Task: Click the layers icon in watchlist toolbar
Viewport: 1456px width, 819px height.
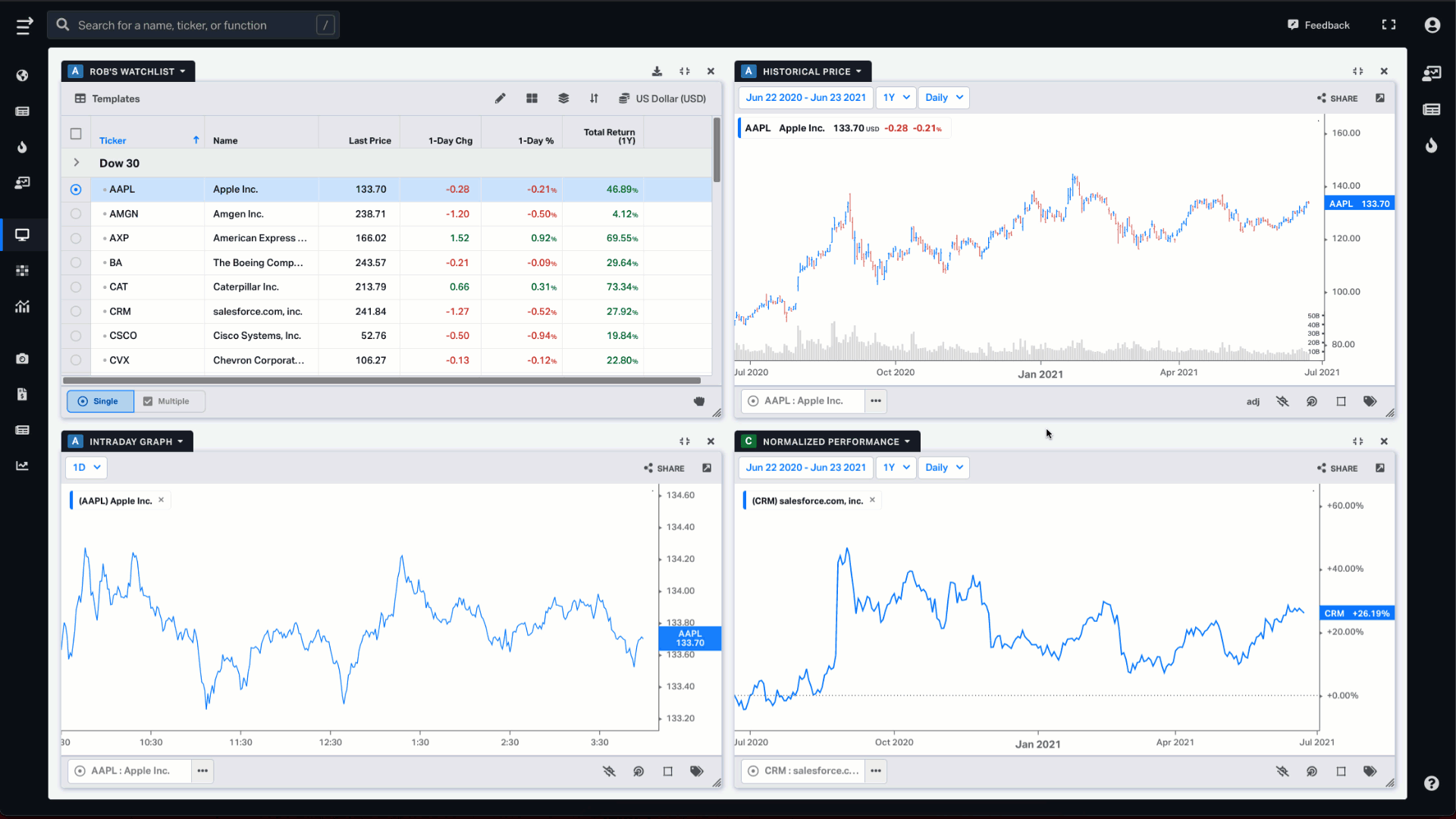Action: point(563,99)
